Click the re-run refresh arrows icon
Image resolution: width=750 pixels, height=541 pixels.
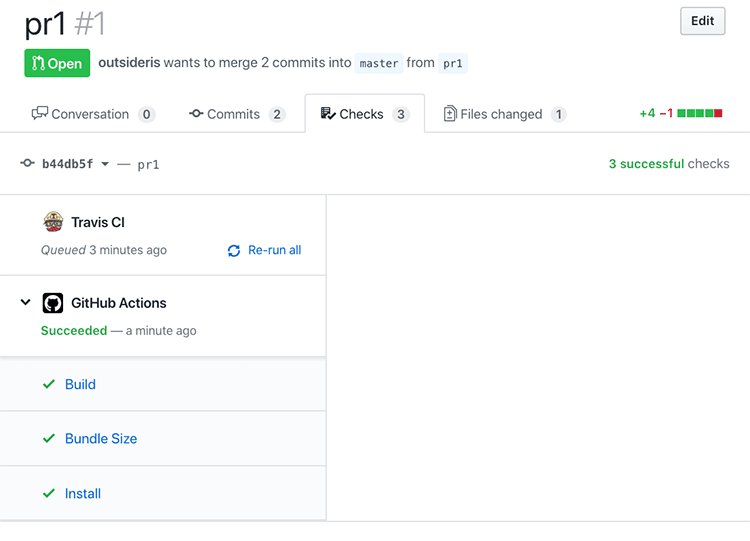pyautogui.click(x=234, y=251)
